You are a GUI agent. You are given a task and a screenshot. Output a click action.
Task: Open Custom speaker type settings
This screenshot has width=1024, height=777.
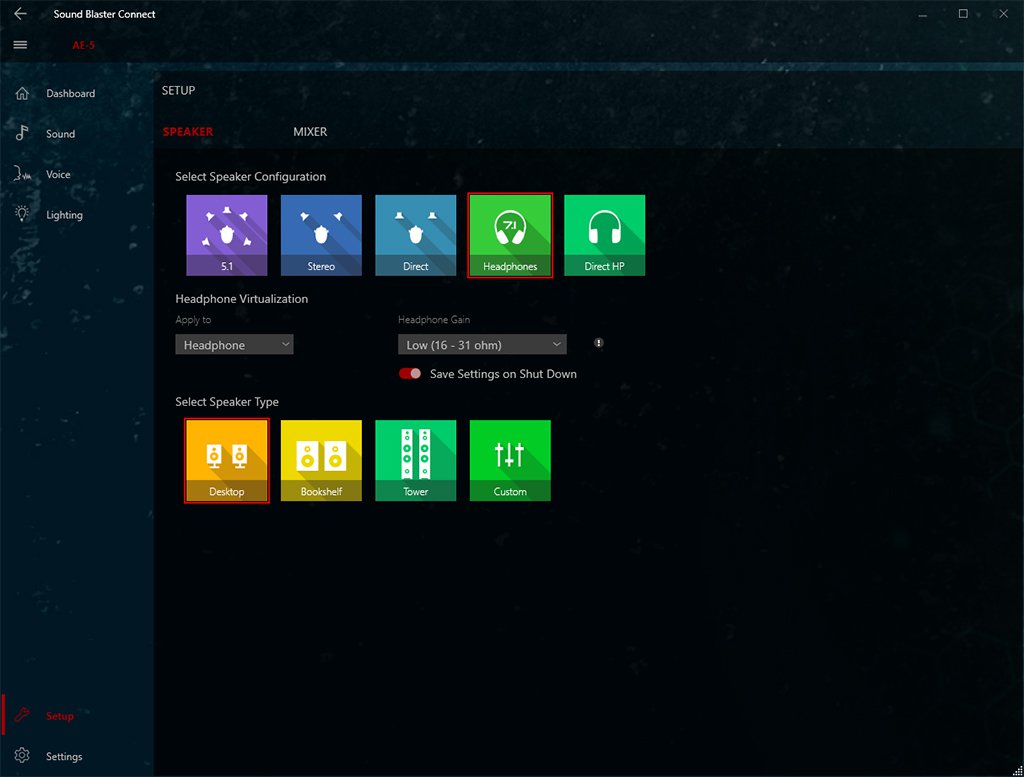tap(510, 460)
